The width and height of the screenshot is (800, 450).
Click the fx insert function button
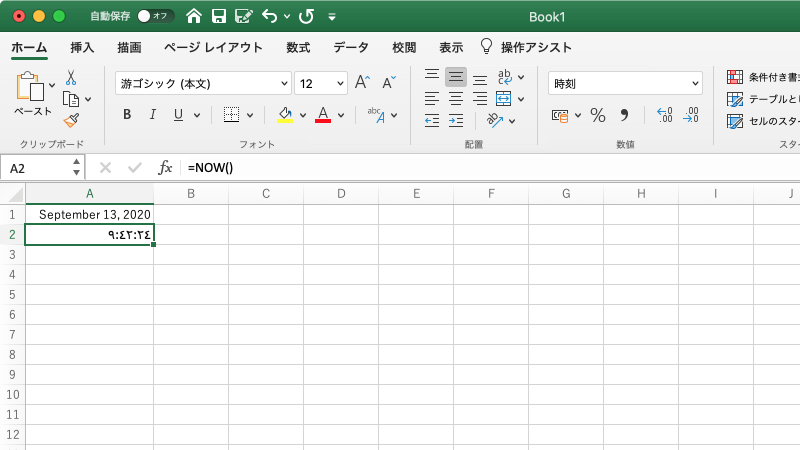[x=165, y=167]
